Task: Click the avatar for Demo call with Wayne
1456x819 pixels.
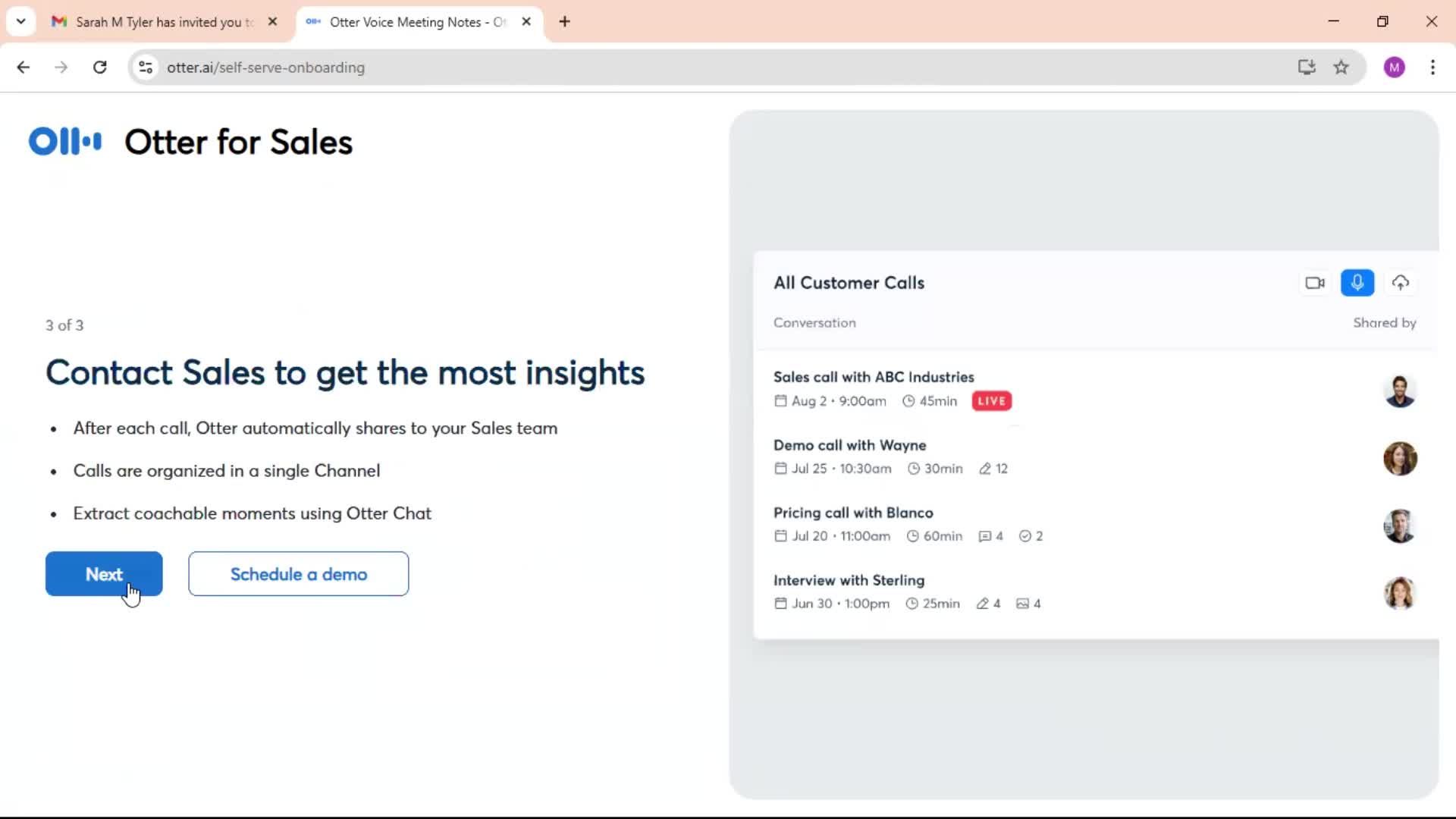Action: point(1400,459)
